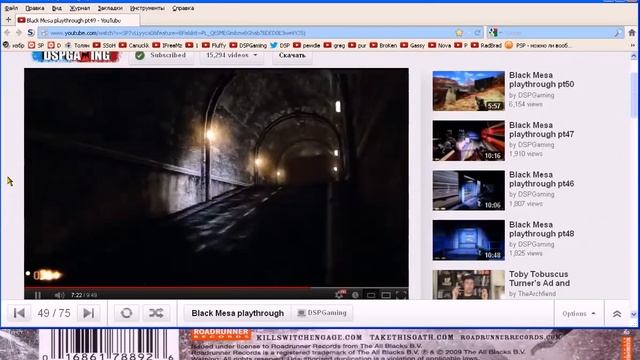Open the DSP Twitter bookmark
The width and height of the screenshot is (640, 360).
280,45
